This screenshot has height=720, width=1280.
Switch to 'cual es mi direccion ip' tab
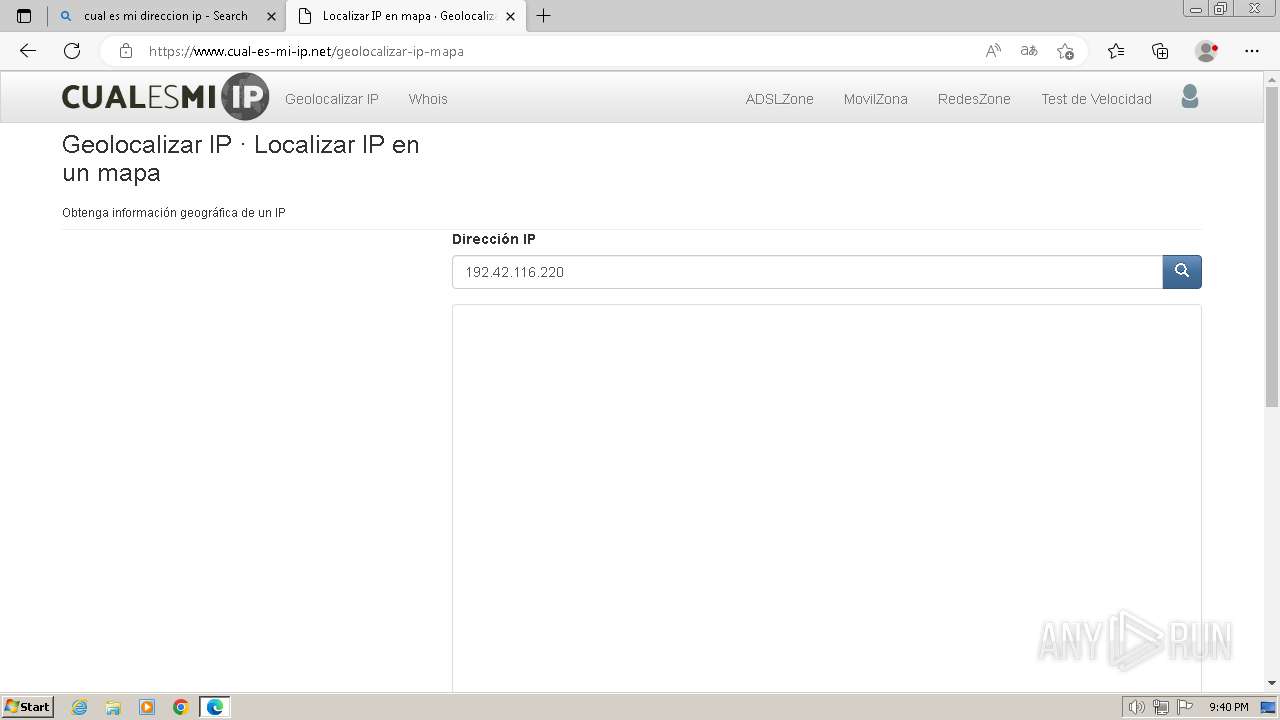tap(166, 16)
